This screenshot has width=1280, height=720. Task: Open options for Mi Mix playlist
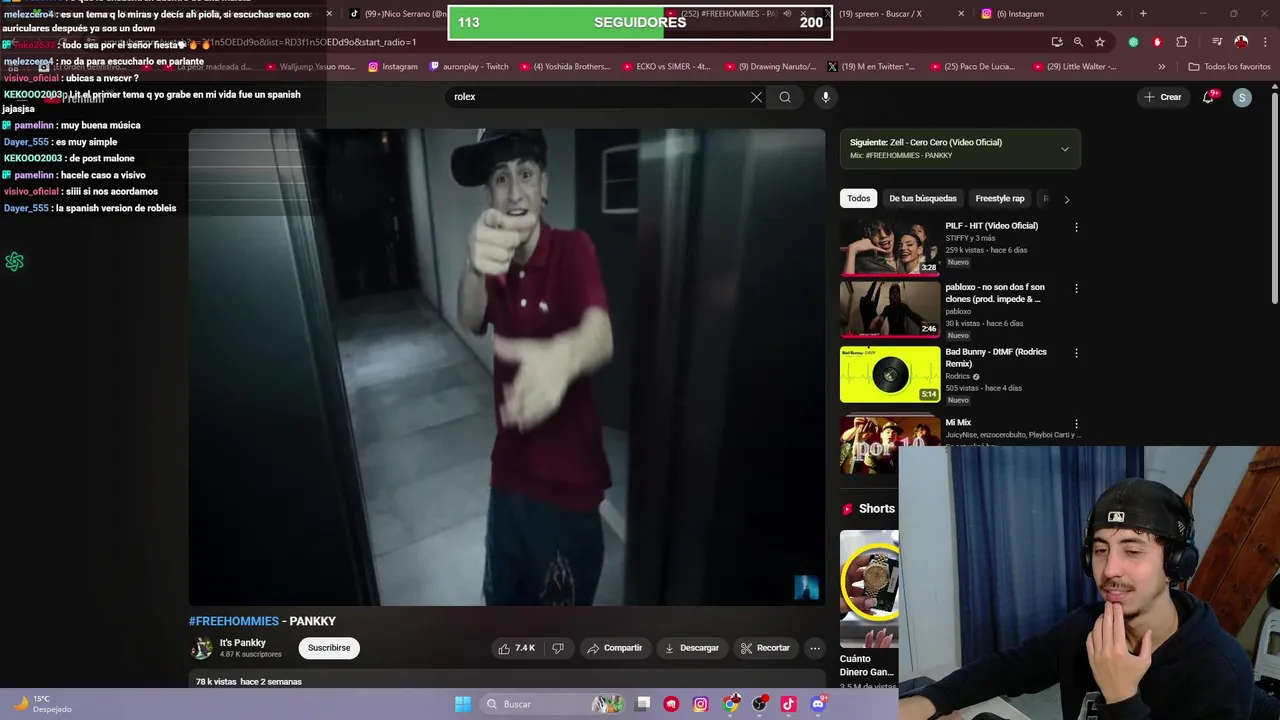pos(1076,424)
